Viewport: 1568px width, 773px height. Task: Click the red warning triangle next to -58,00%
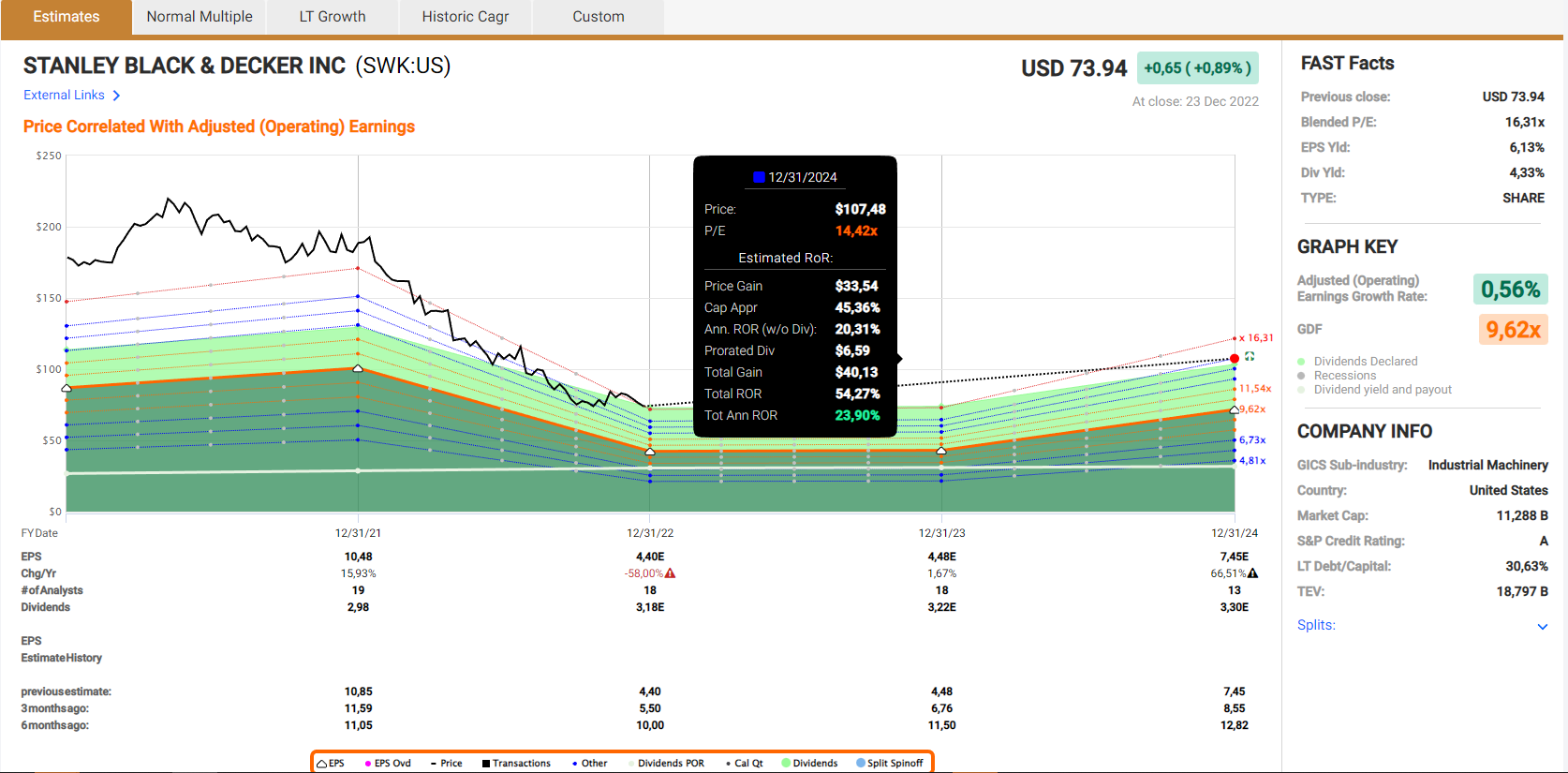tap(671, 573)
